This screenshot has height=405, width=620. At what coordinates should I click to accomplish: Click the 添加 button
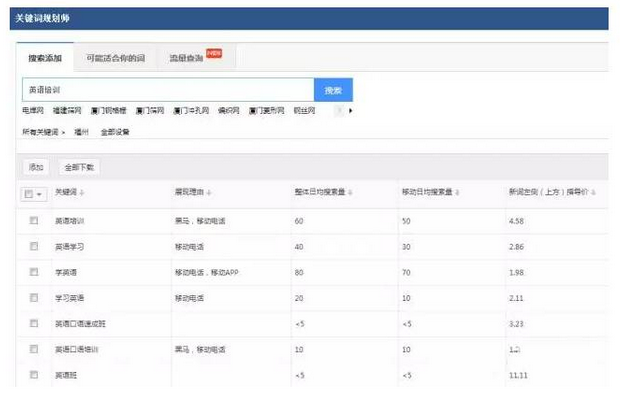(36, 167)
